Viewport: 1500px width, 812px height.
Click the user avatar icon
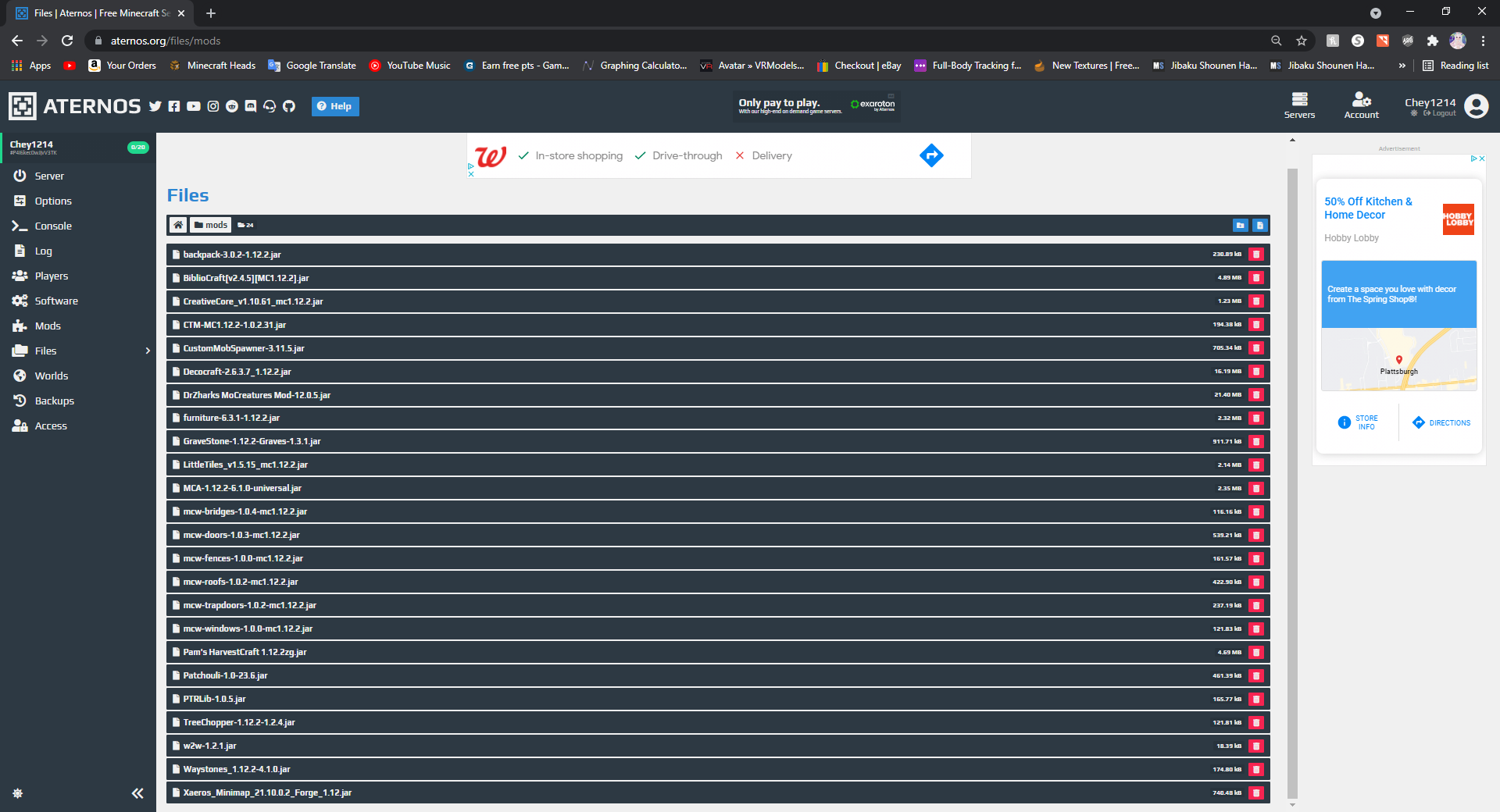click(x=1476, y=105)
